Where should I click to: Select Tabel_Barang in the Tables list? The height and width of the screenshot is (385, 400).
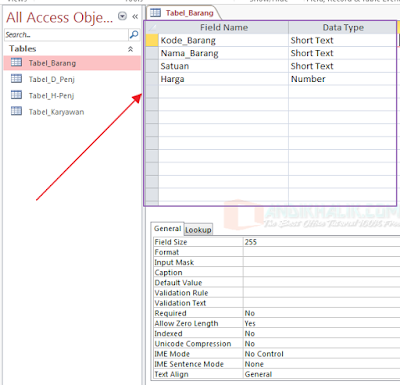point(72,63)
